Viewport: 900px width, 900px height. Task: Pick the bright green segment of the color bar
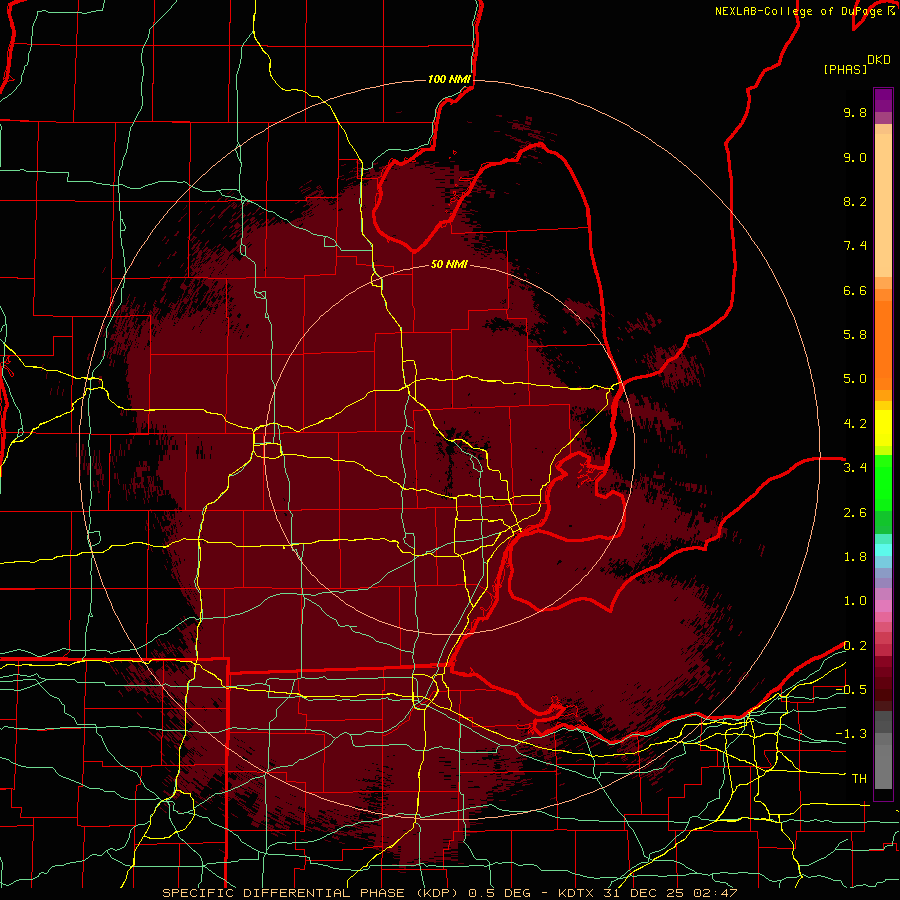click(x=883, y=482)
